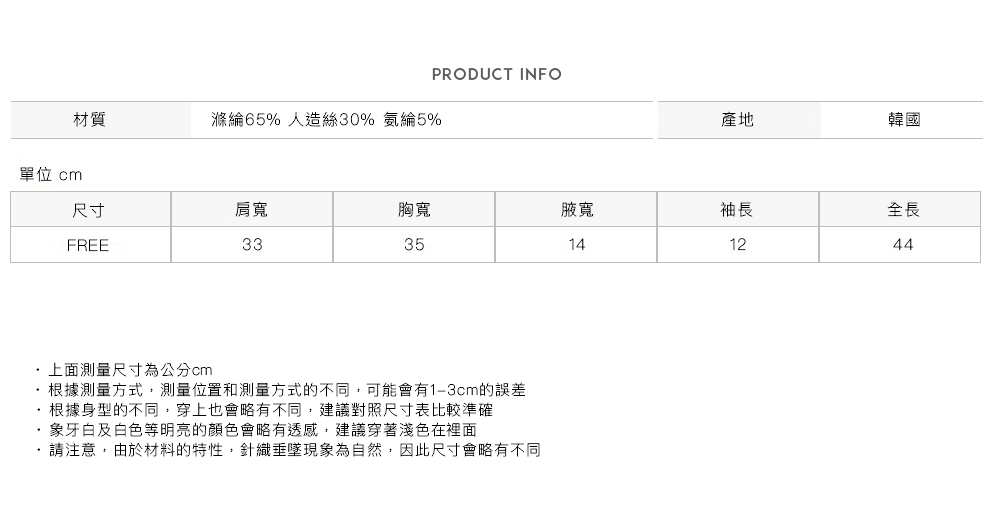Click the sleeve length value 12
993x522 pixels.
pyautogui.click(x=738, y=245)
